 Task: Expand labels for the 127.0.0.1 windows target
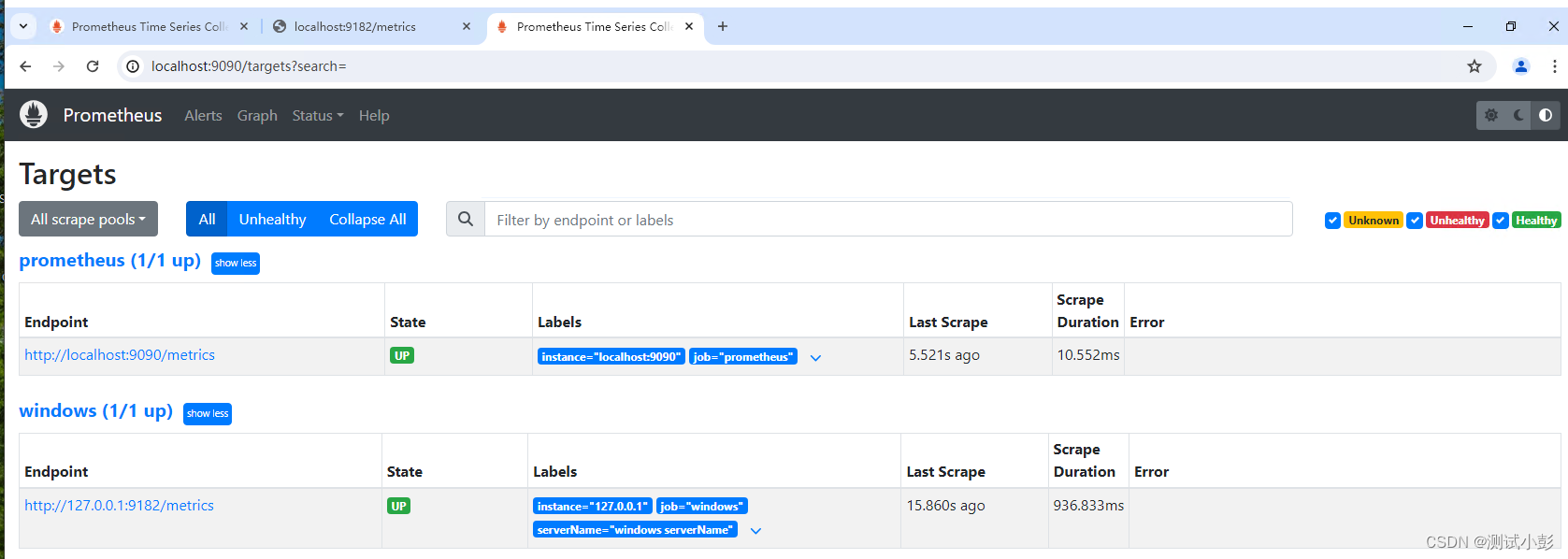(756, 531)
